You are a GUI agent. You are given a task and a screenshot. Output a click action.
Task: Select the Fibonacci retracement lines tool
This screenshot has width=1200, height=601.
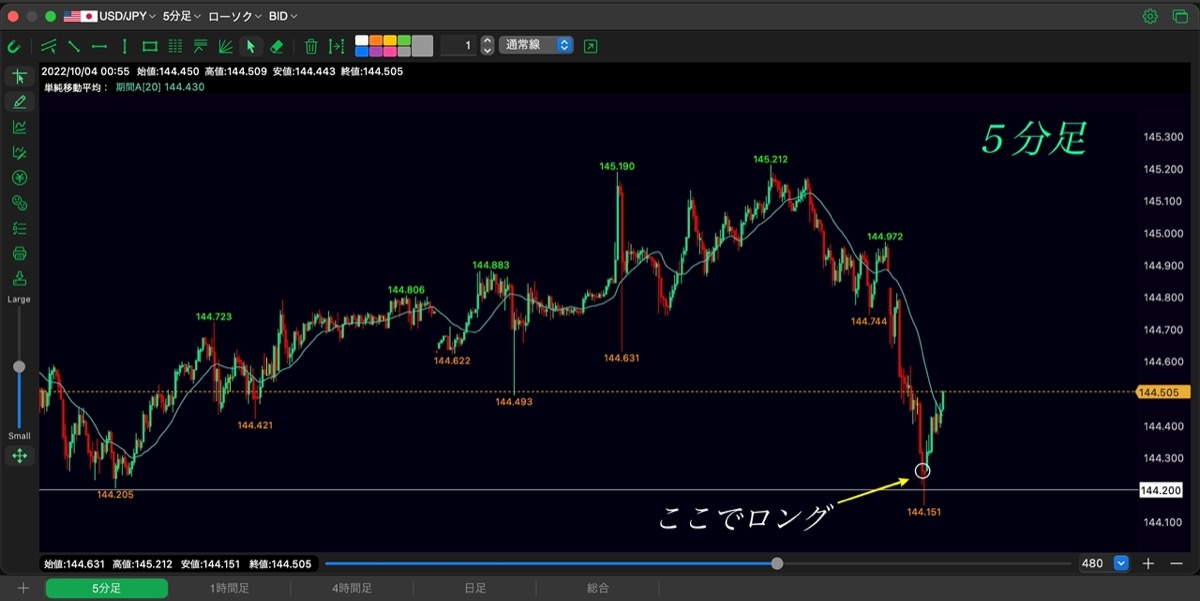[x=200, y=46]
